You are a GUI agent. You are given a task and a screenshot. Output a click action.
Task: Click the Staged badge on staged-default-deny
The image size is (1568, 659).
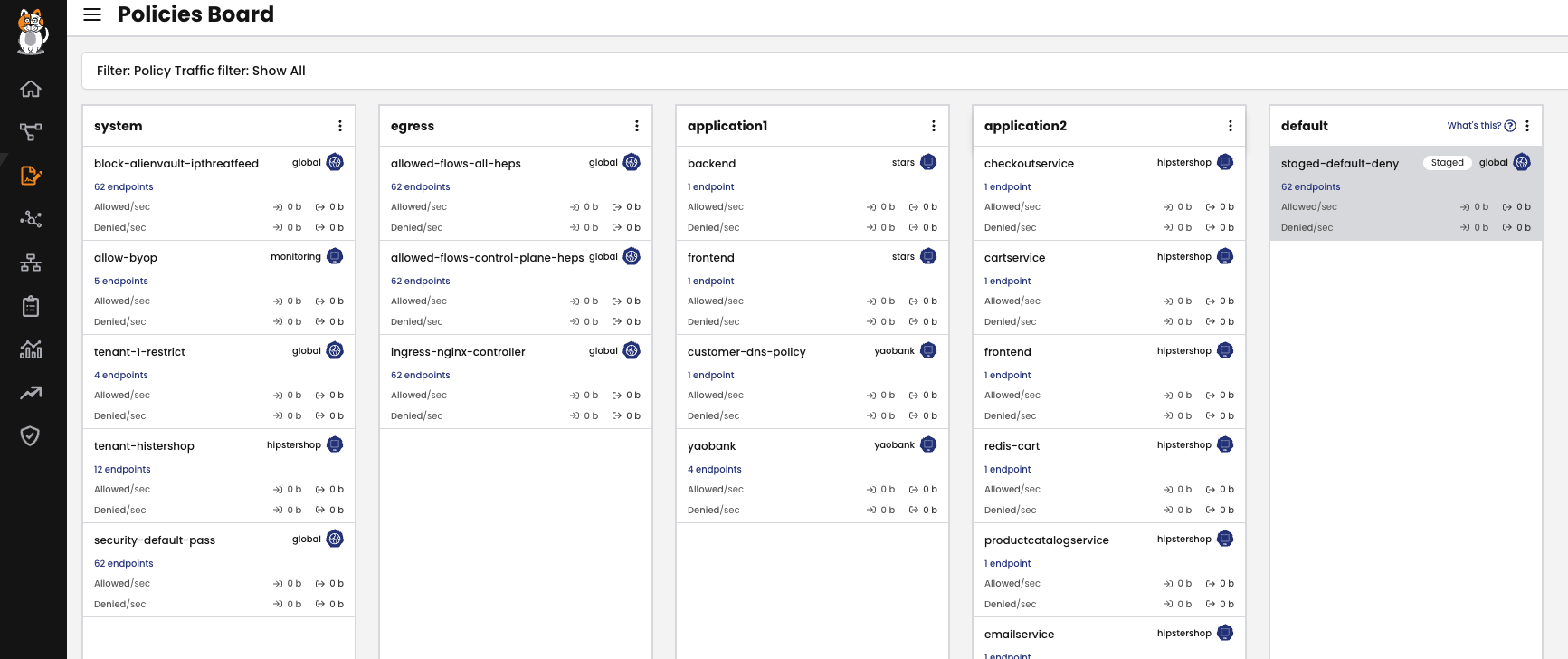1448,163
